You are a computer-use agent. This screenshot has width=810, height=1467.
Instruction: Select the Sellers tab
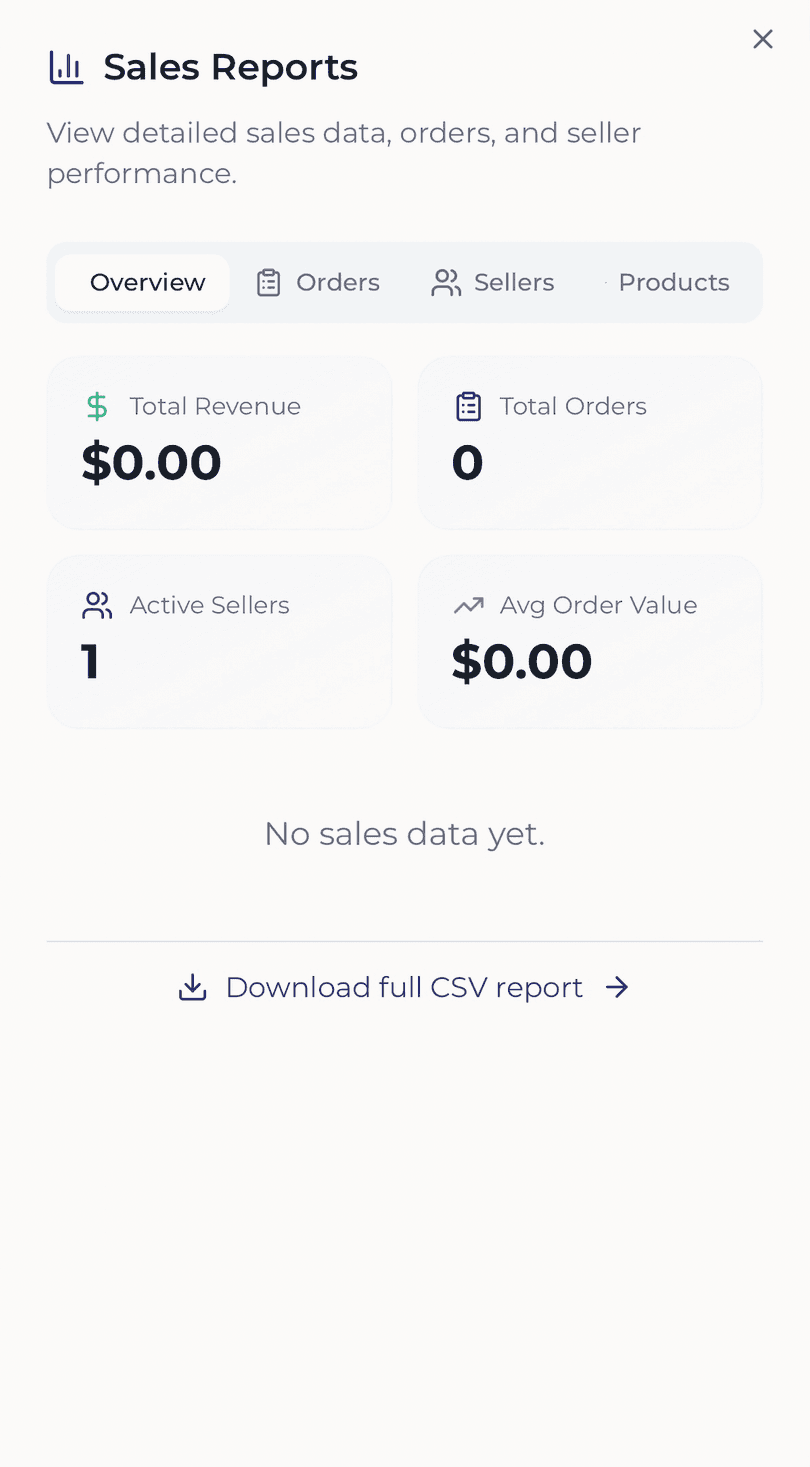click(492, 283)
